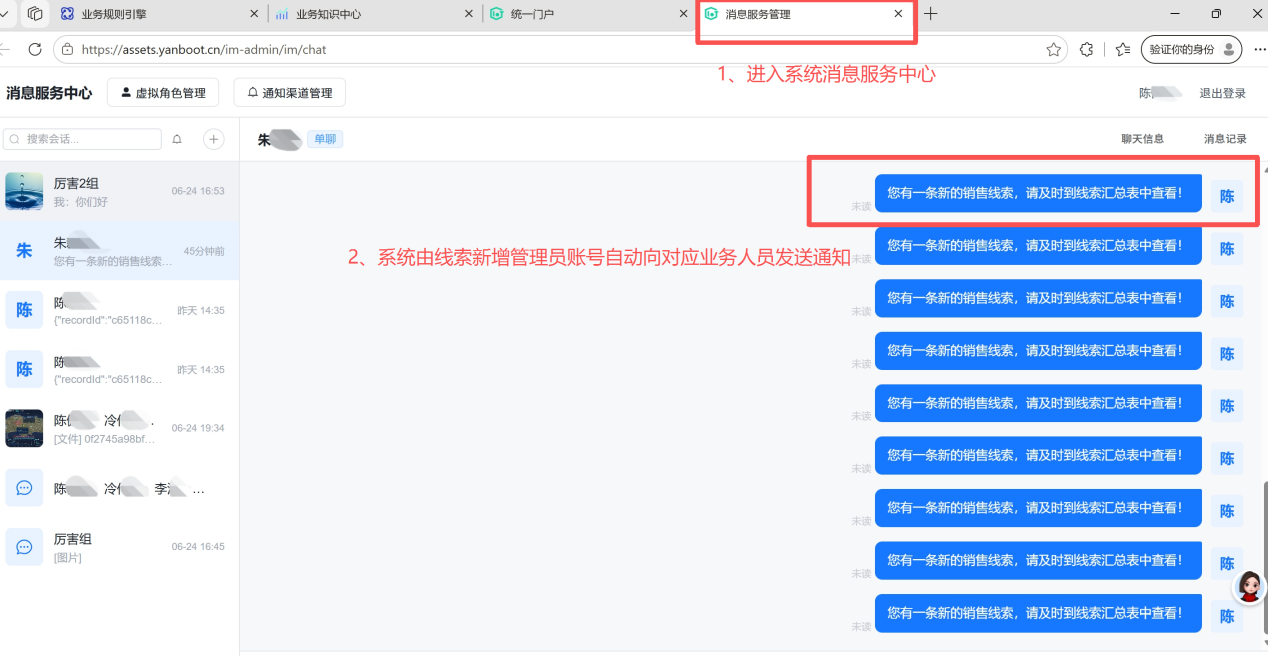Select the 消息服务管理 browser tab
Image resolution: width=1268 pixels, height=656 pixels.
(806, 14)
